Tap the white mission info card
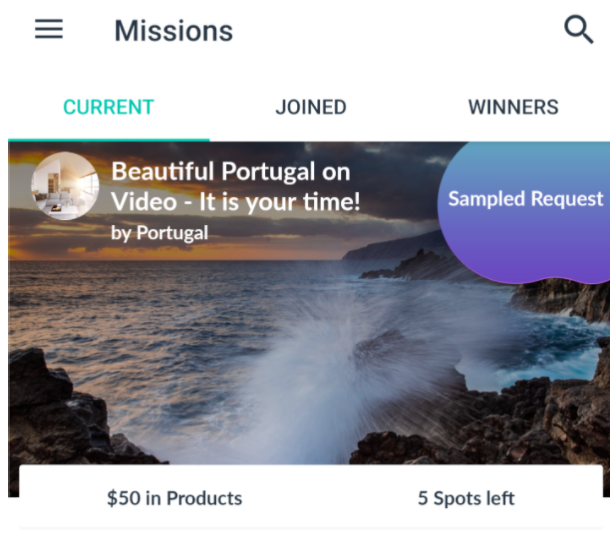The width and height of the screenshot is (612, 533). [x=311, y=497]
